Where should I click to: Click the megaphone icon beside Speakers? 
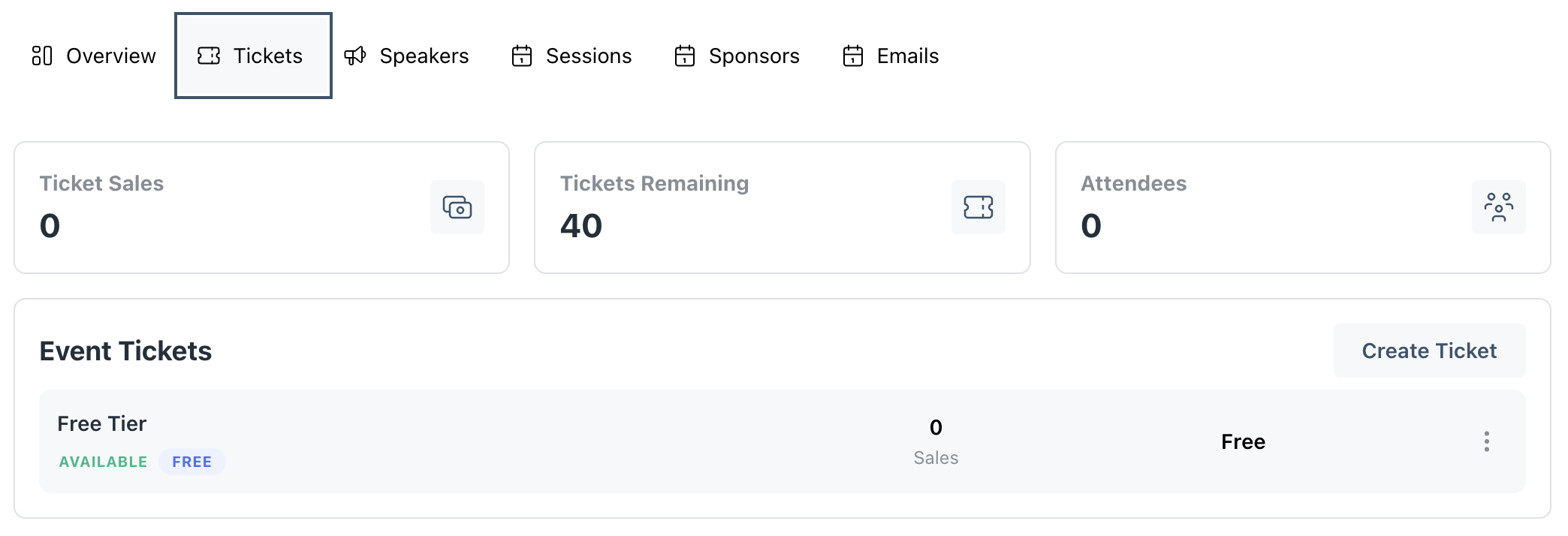click(x=355, y=56)
